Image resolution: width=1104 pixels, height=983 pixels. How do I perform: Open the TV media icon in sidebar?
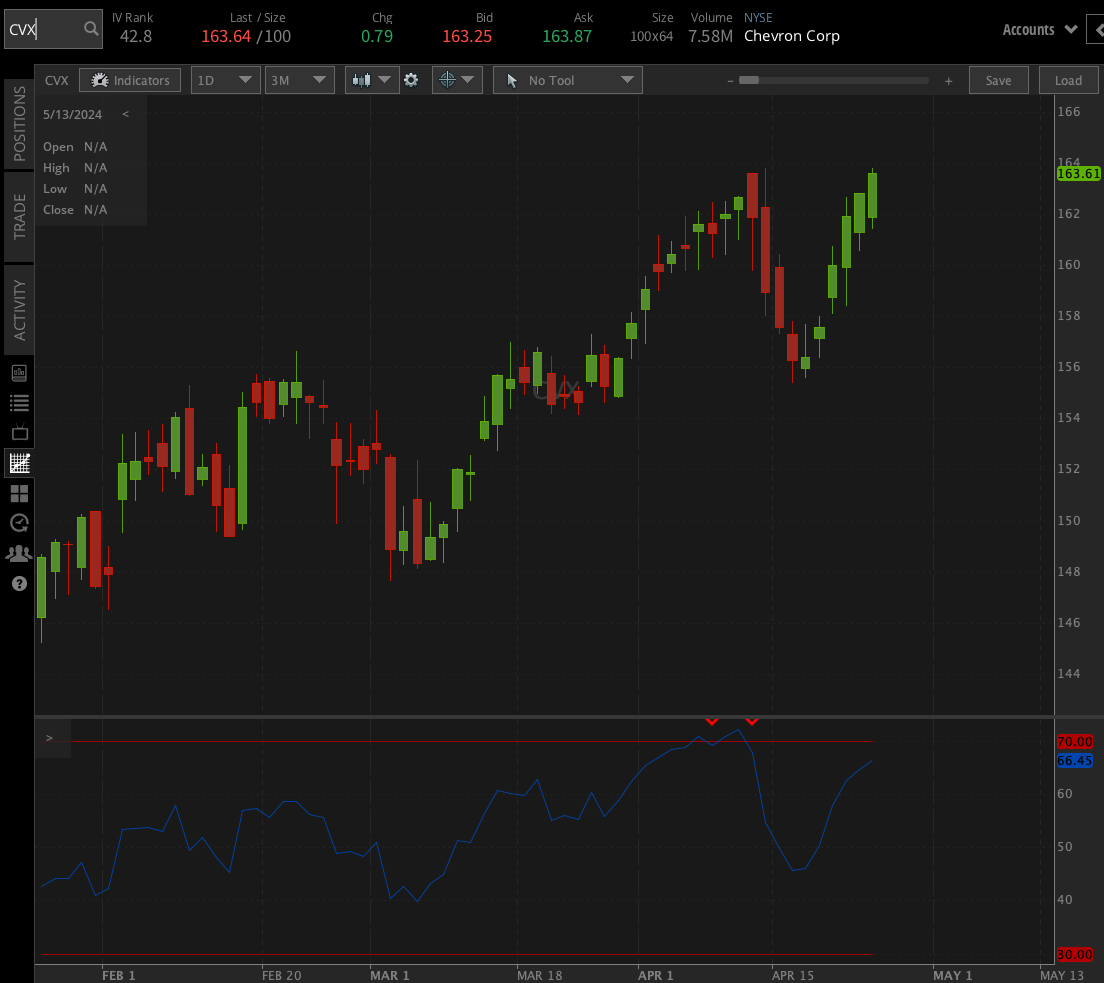(19, 433)
